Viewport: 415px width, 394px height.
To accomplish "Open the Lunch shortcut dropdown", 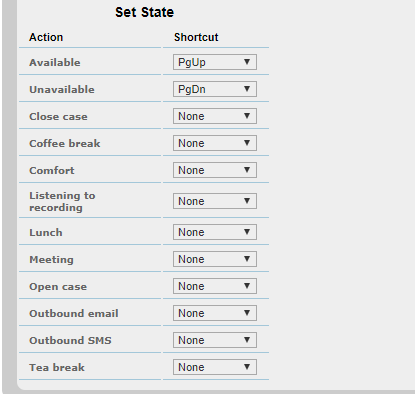I will pyautogui.click(x=215, y=232).
